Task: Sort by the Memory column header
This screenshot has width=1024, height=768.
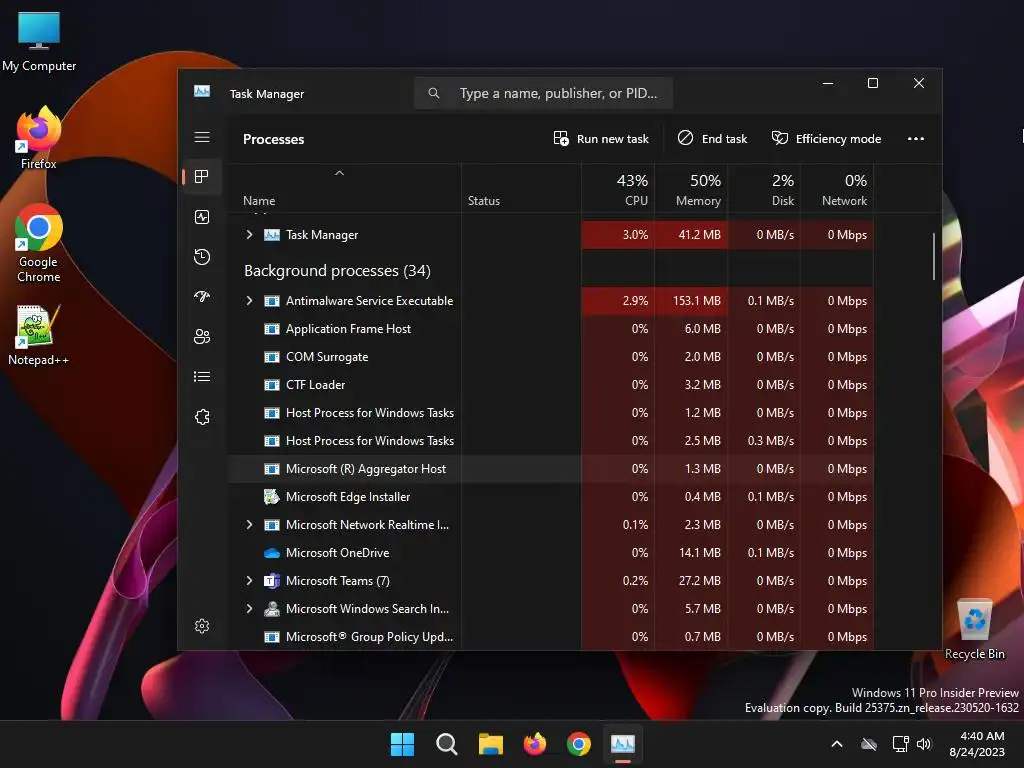Action: point(691,189)
